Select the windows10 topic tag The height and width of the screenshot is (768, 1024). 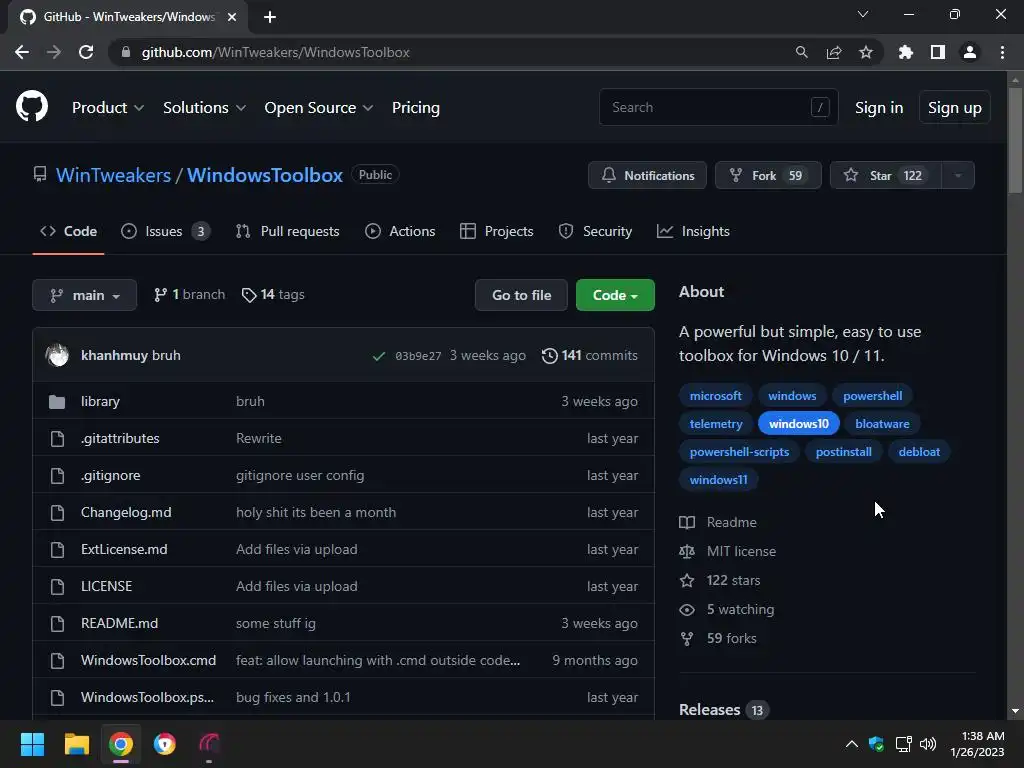pyautogui.click(x=799, y=424)
